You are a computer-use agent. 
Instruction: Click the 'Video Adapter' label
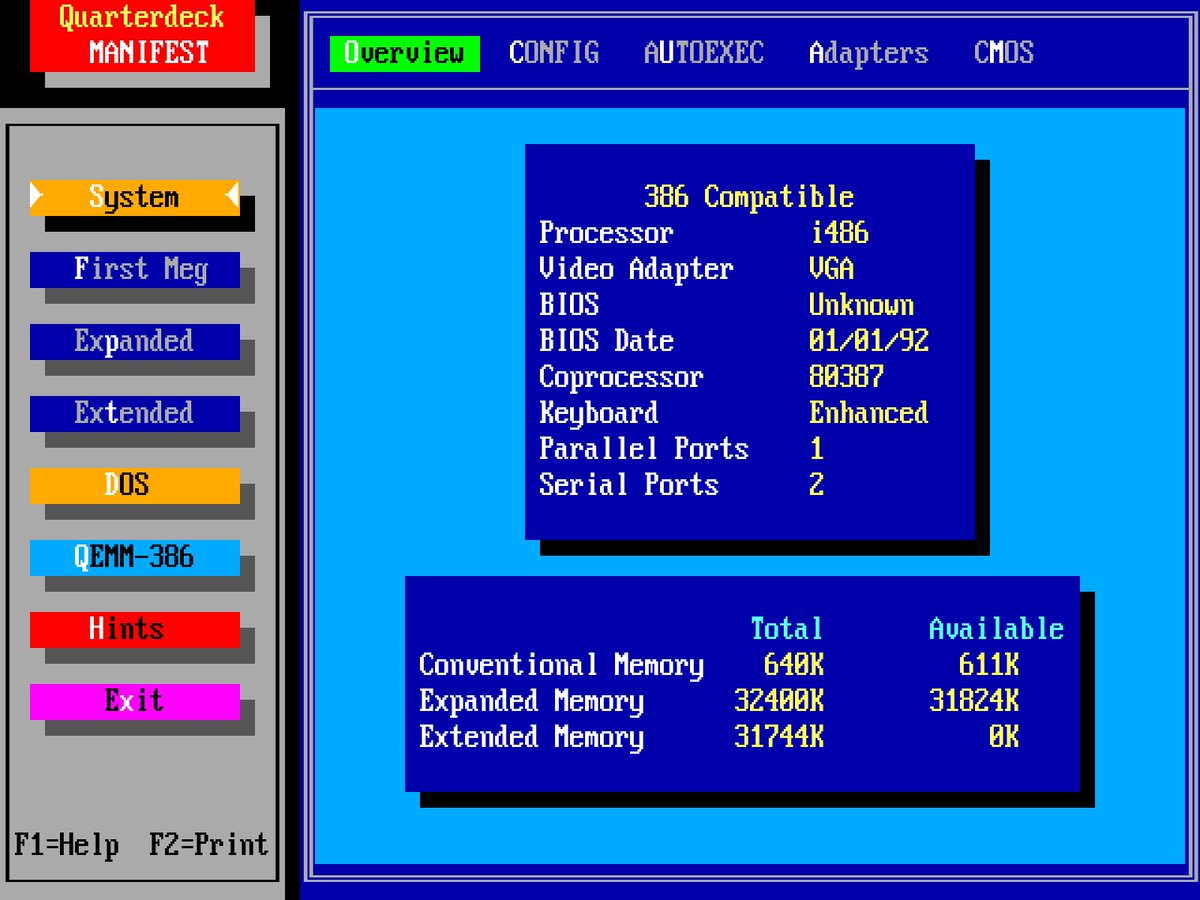click(637, 269)
